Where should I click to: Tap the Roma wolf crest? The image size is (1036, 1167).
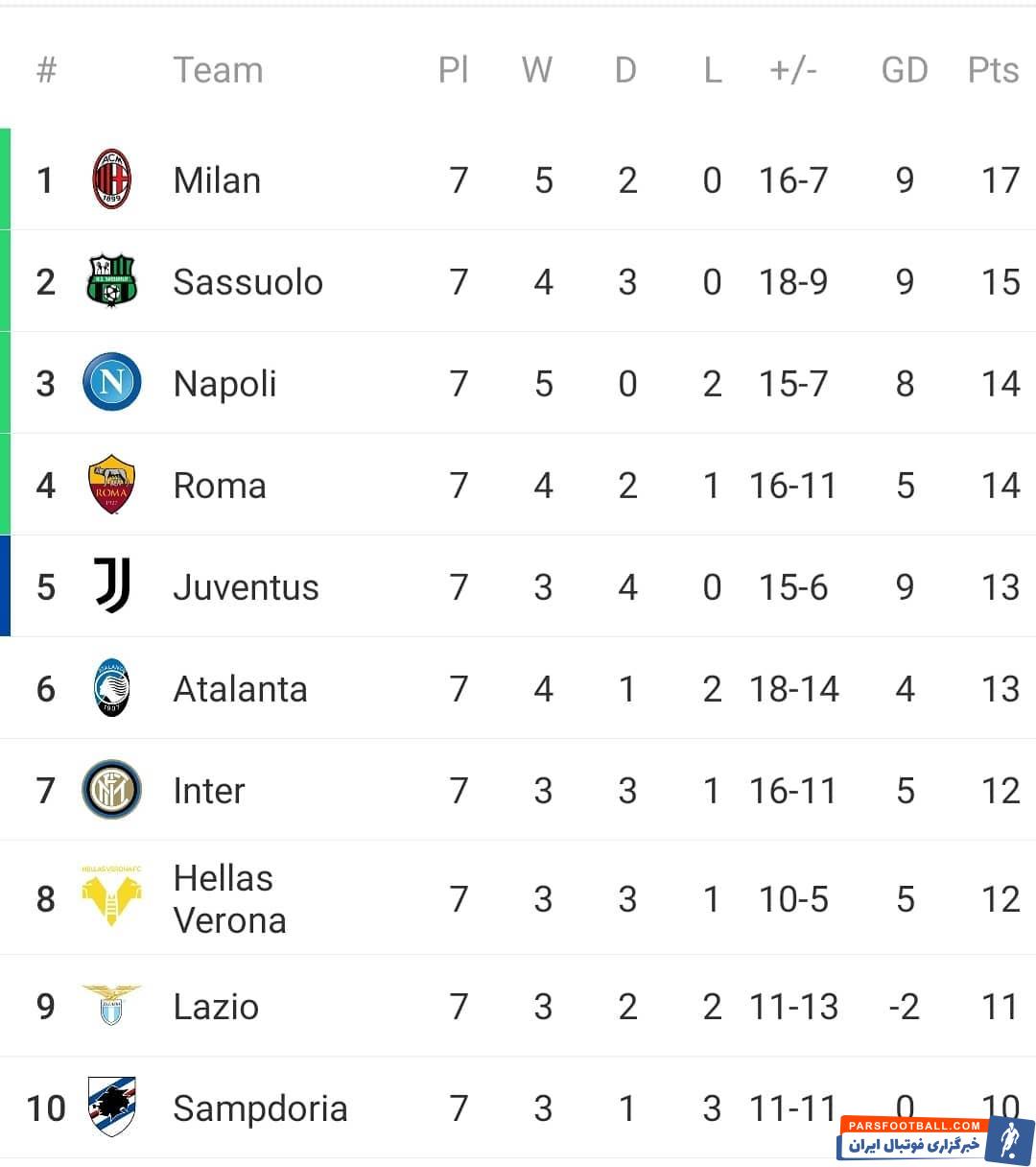(x=112, y=485)
